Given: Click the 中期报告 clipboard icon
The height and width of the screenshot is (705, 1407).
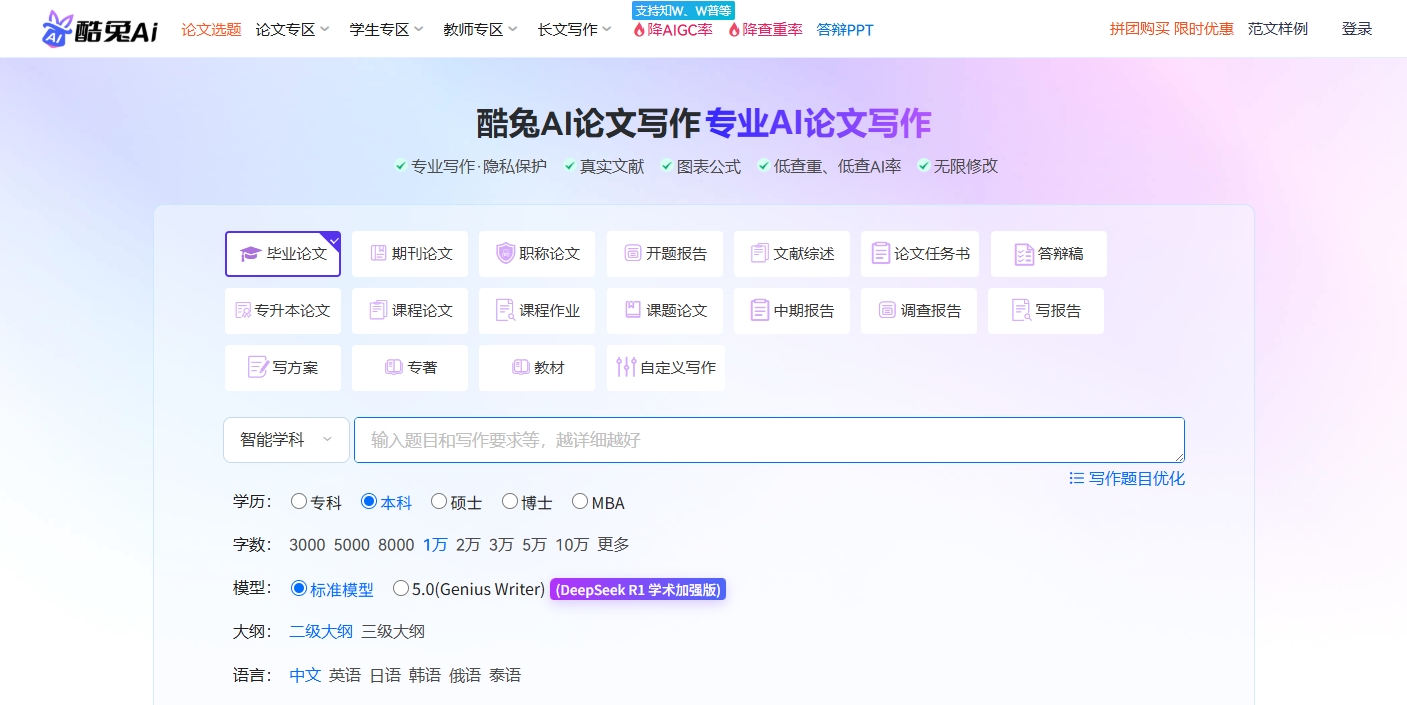Looking at the screenshot, I should [x=760, y=310].
